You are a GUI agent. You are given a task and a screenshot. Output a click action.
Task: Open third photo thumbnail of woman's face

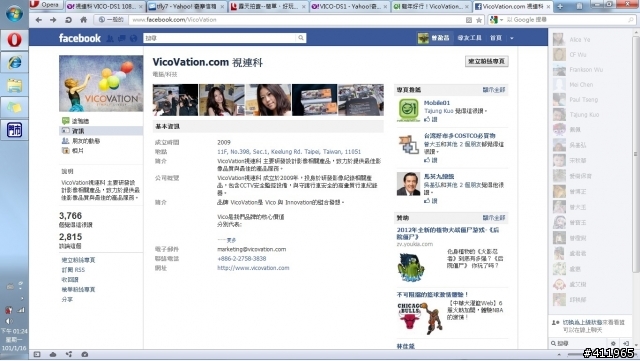coord(268,100)
